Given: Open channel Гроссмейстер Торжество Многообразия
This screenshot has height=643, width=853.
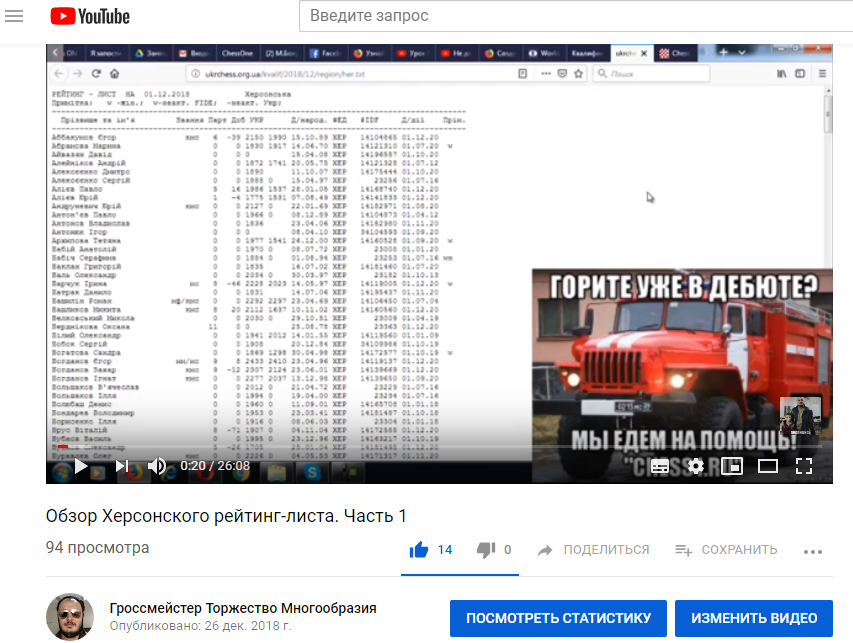Looking at the screenshot, I should click(x=243, y=608).
